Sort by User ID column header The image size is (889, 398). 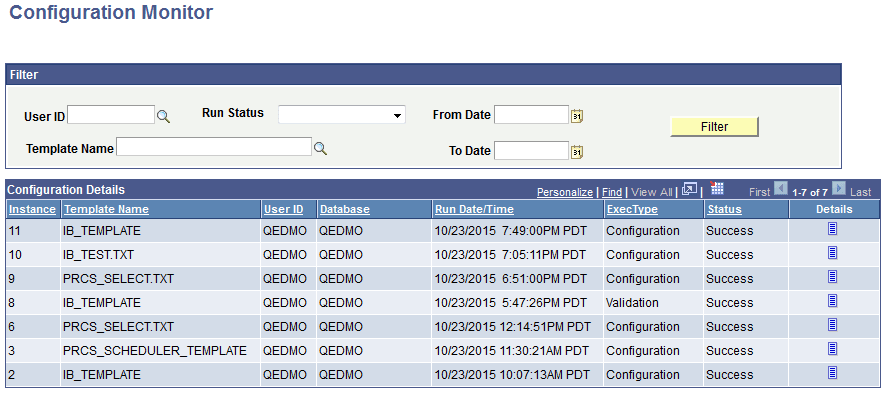pyautogui.click(x=283, y=209)
